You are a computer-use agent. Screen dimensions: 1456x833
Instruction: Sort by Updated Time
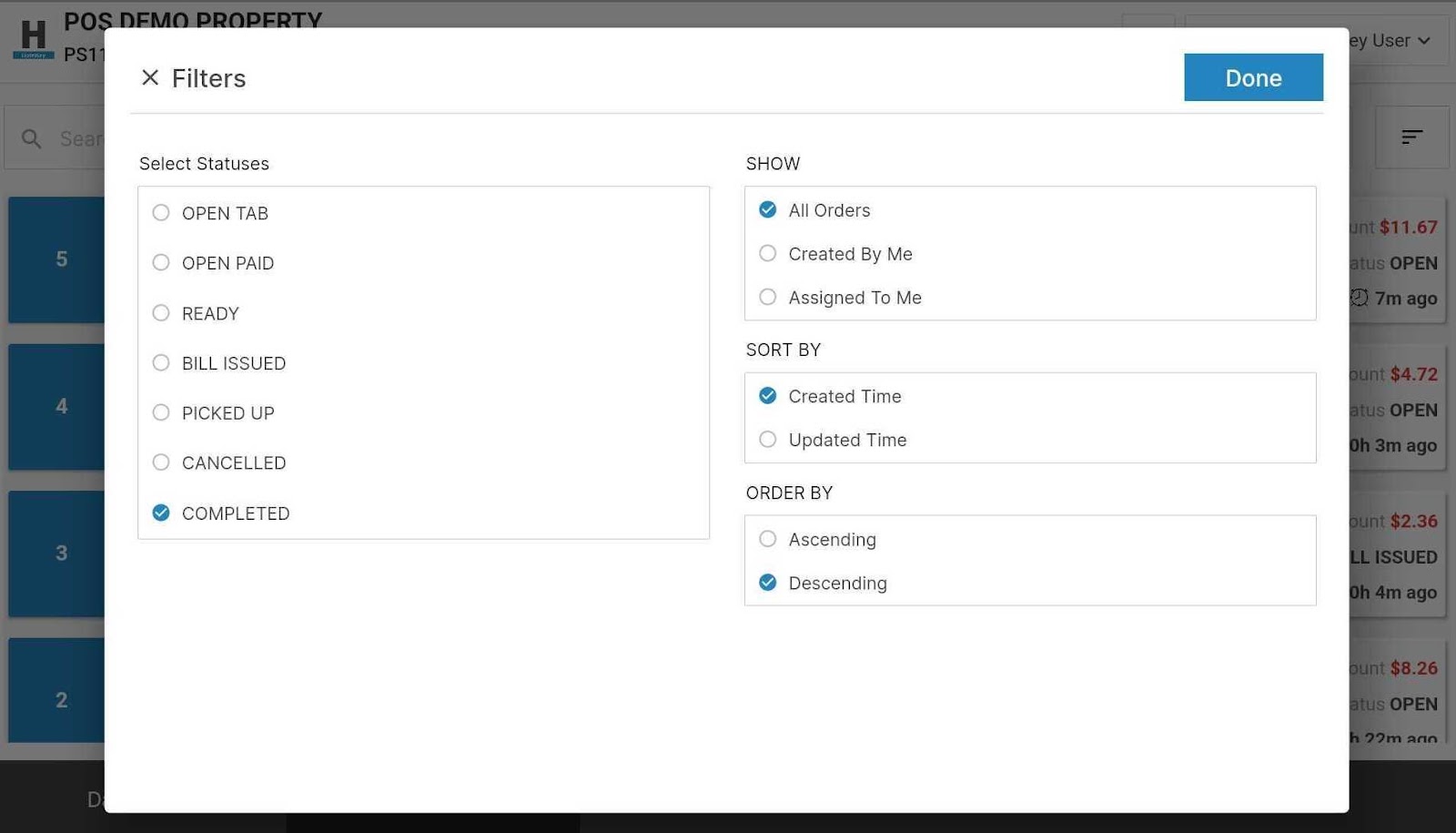tap(768, 440)
